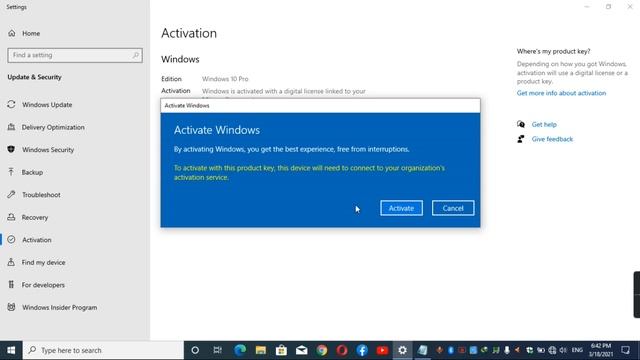Launch Microsoft Edge from the taskbar
Image resolution: width=640 pixels, height=360 pixels.
click(x=240, y=350)
